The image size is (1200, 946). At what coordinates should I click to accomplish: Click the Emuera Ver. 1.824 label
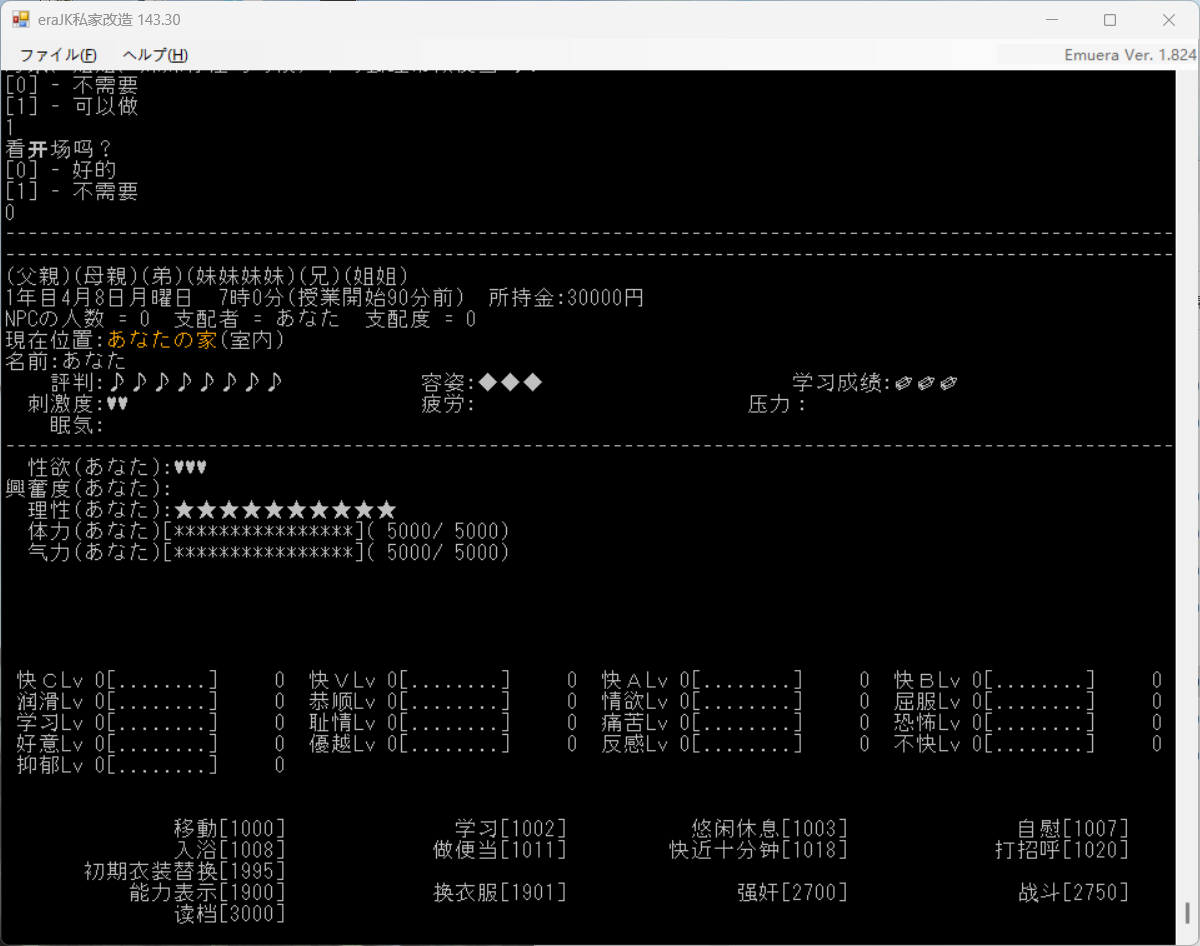point(1130,55)
